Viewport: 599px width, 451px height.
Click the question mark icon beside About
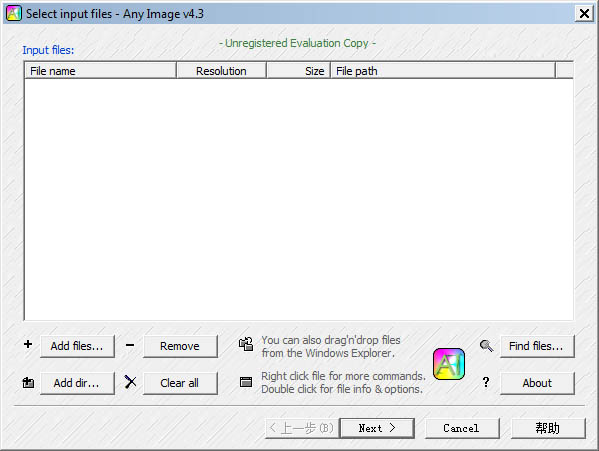[486, 382]
